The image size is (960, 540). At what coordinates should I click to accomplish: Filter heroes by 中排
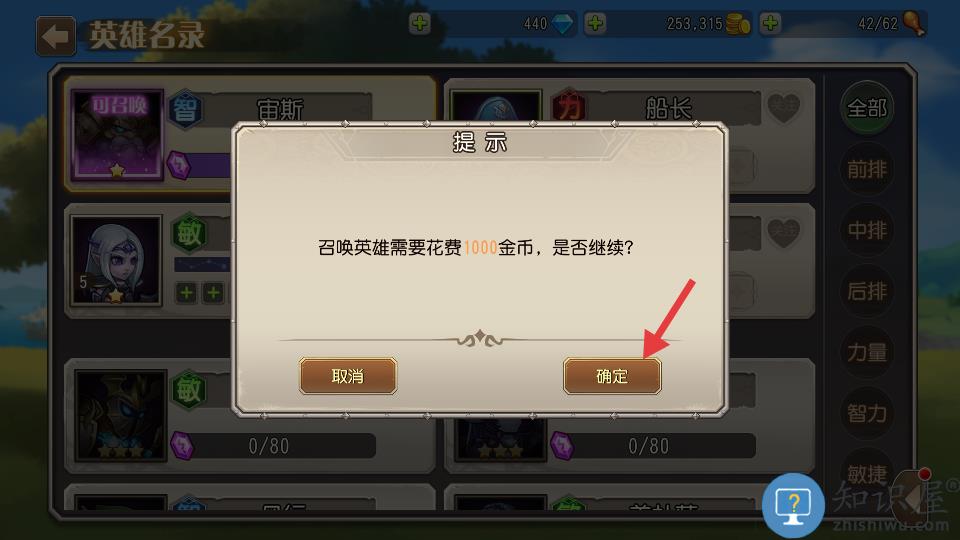pyautogui.click(x=867, y=230)
